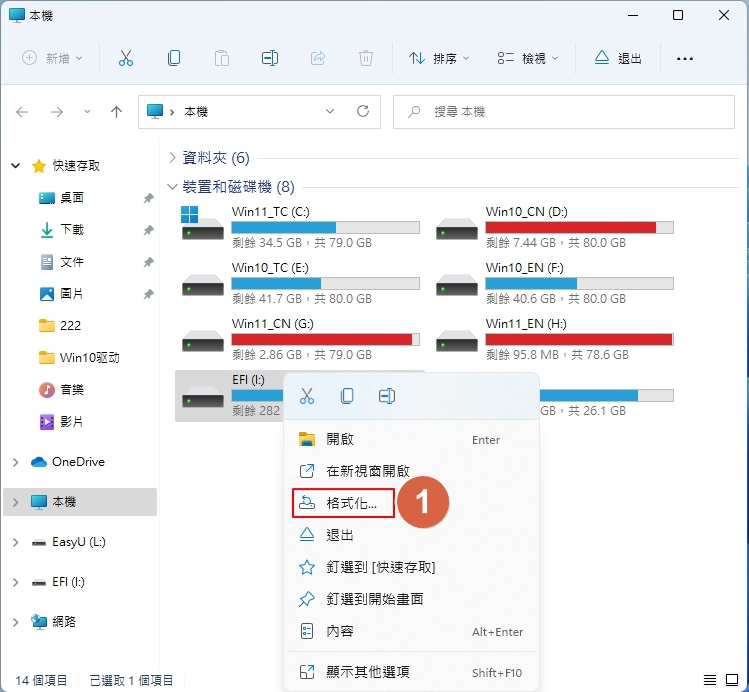Go up one folder level arrow

click(x=116, y=112)
